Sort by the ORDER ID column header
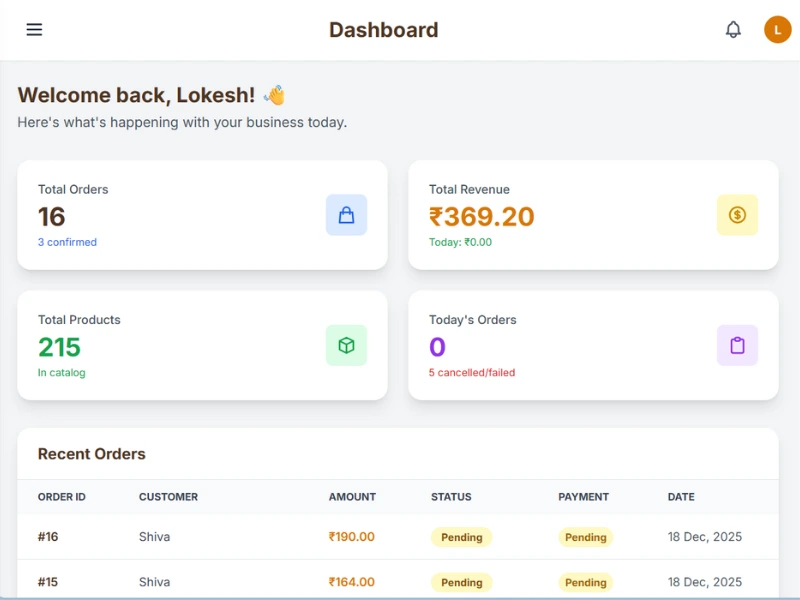This screenshot has width=800, height=600. [62, 497]
